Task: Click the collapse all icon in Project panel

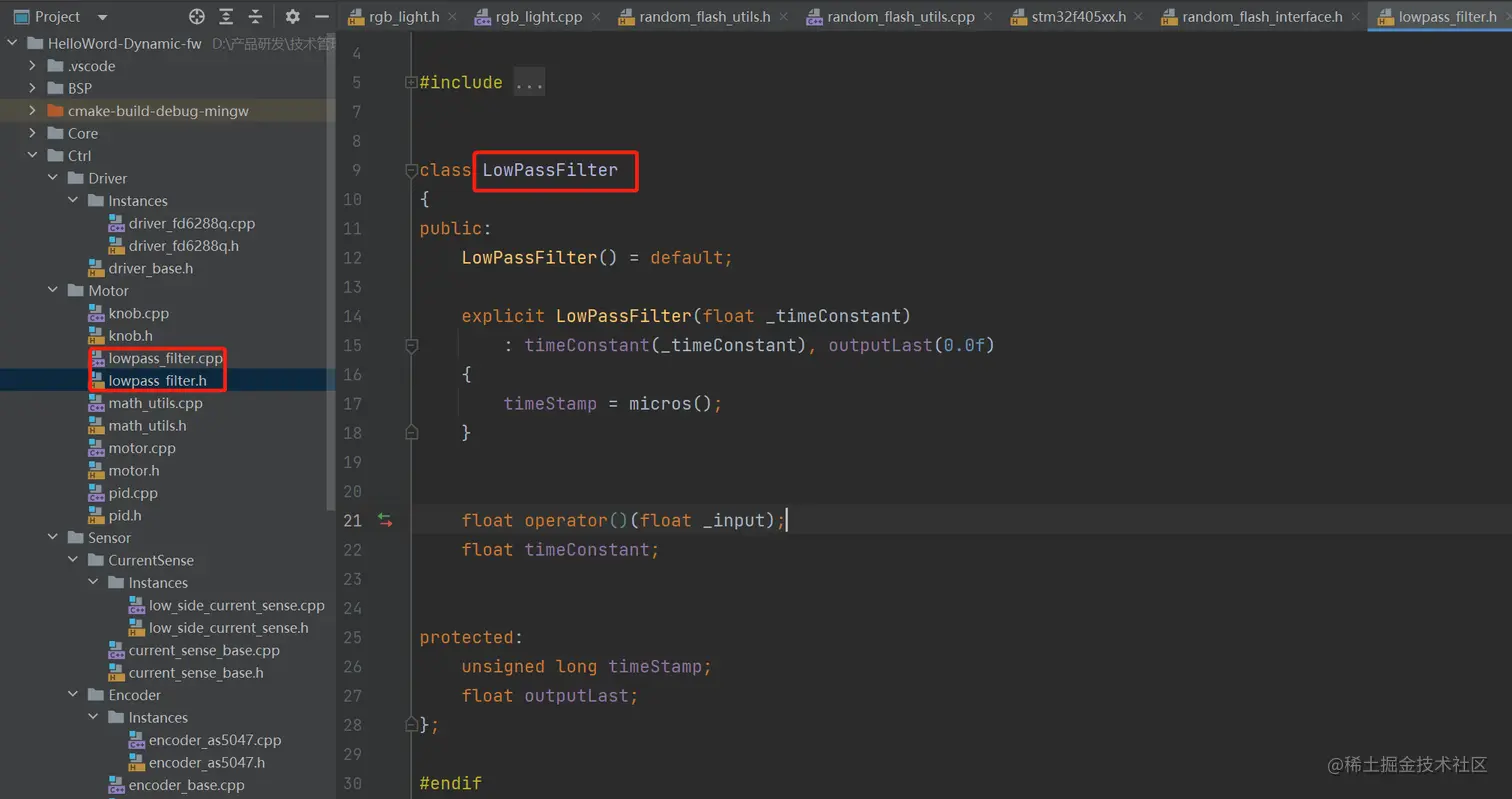Action: [255, 16]
